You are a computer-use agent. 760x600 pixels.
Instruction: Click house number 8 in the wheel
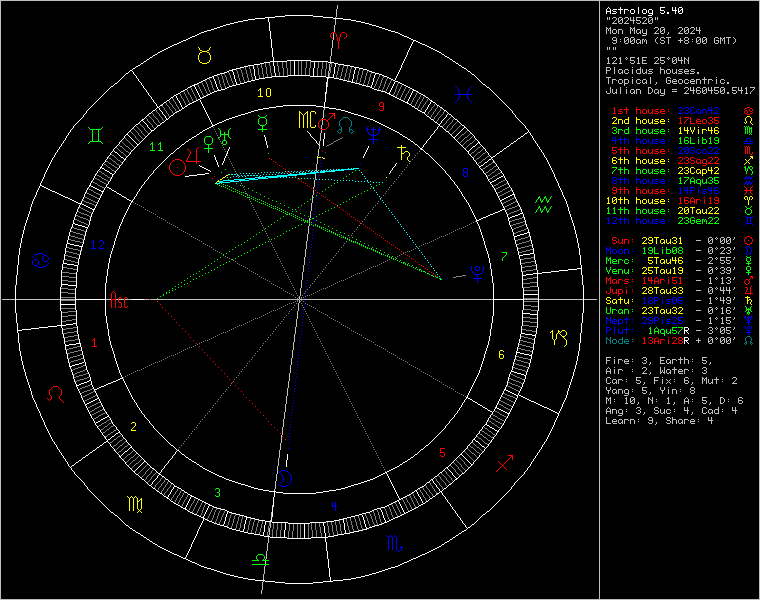[465, 172]
